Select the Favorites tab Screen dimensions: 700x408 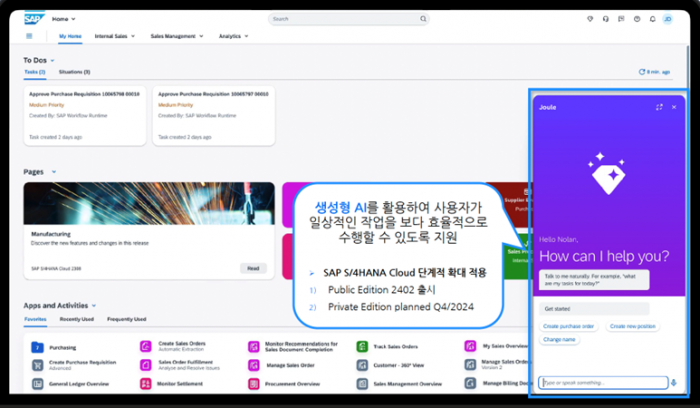click(35, 319)
